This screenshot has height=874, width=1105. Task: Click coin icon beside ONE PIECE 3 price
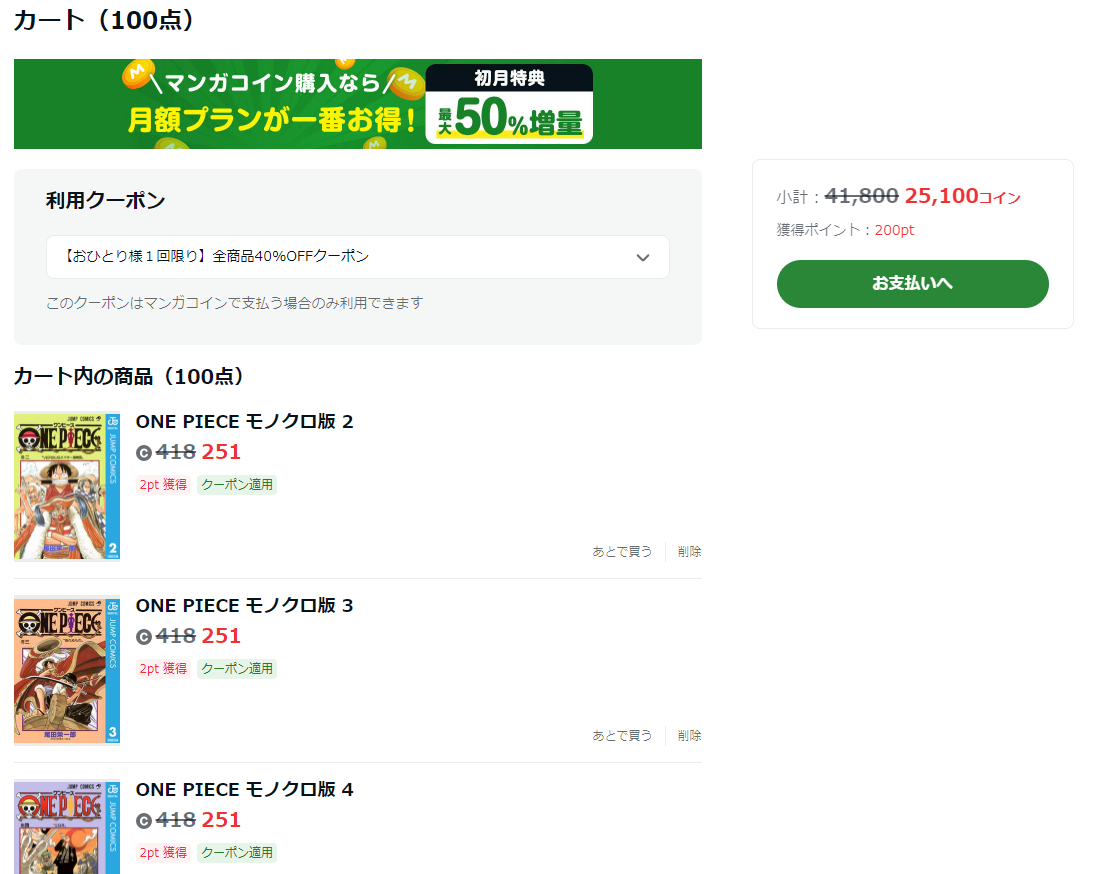pyautogui.click(x=144, y=637)
